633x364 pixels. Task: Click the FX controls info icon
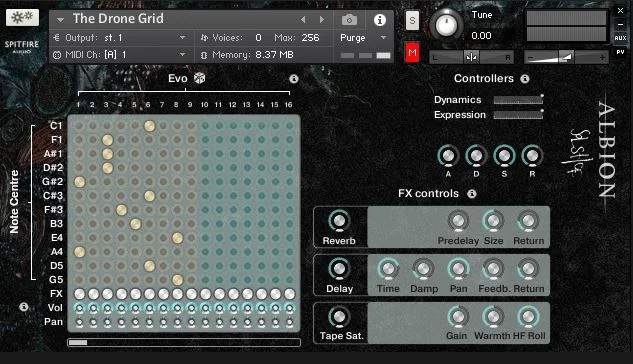tap(472, 194)
